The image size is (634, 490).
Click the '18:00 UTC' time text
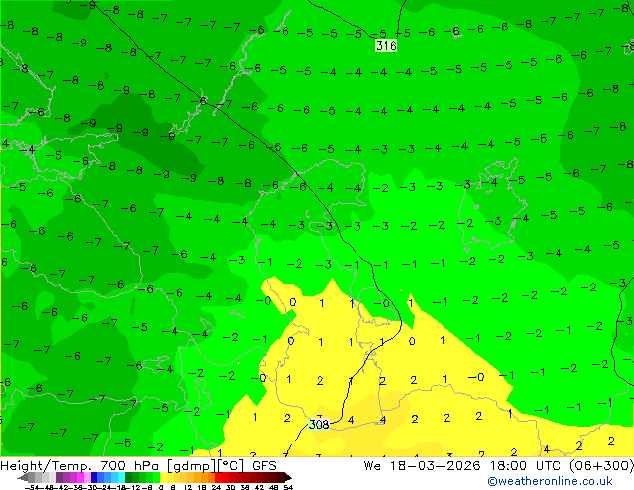point(527,466)
